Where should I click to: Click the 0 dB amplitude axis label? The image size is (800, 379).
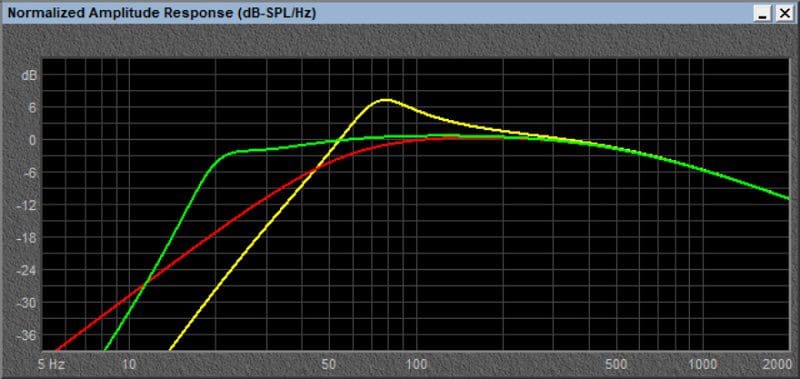32,140
